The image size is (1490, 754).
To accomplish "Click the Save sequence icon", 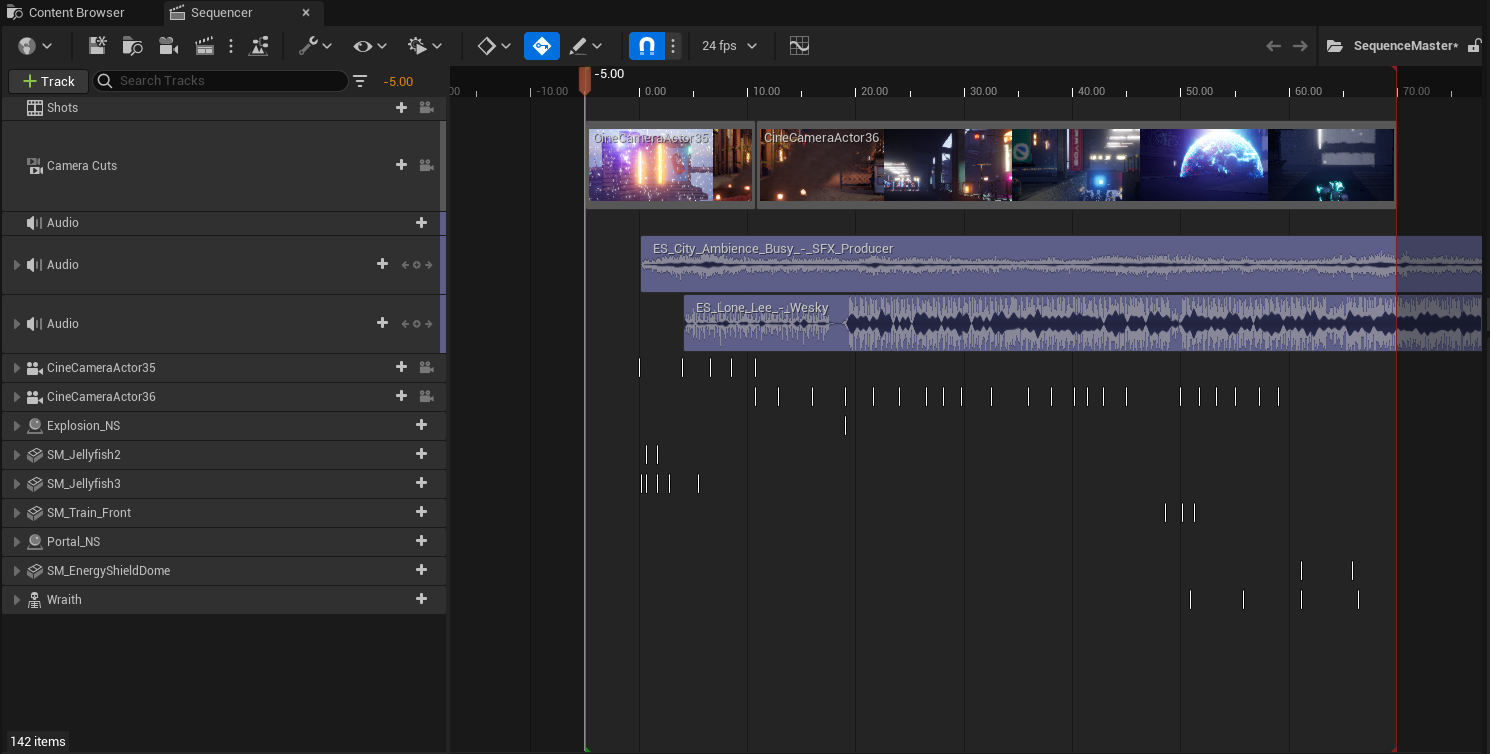I will [97, 46].
